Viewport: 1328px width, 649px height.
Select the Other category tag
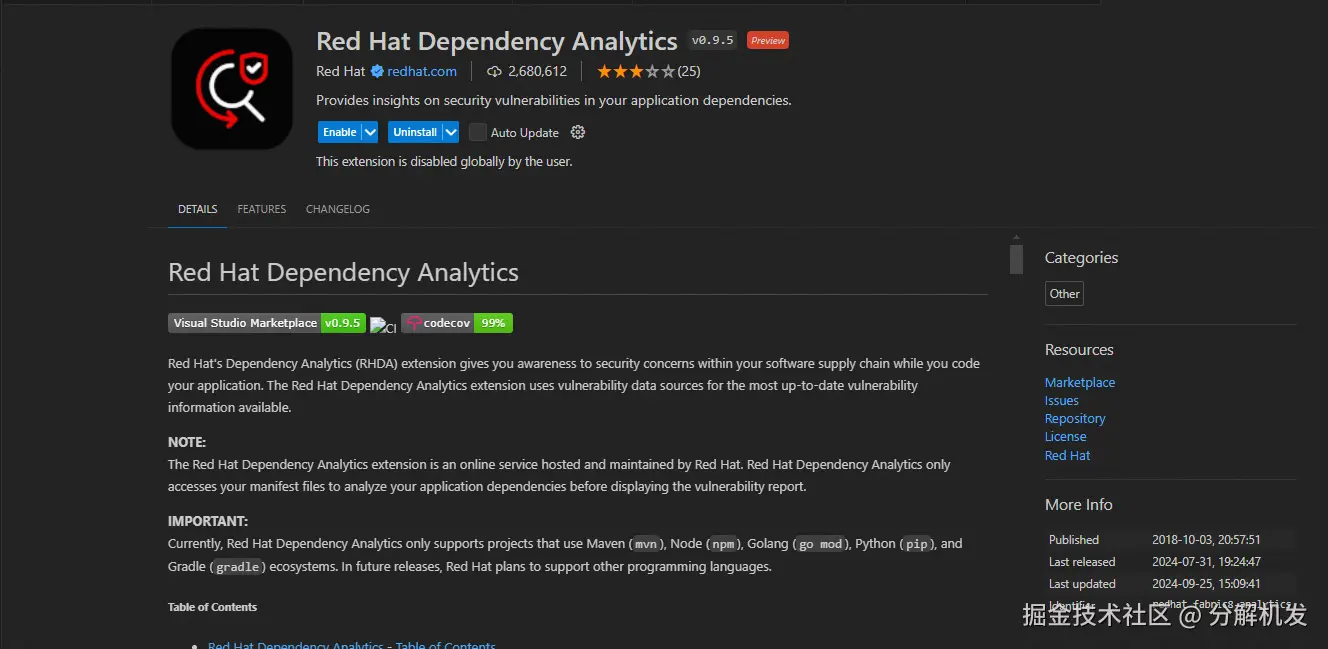pyautogui.click(x=1064, y=294)
